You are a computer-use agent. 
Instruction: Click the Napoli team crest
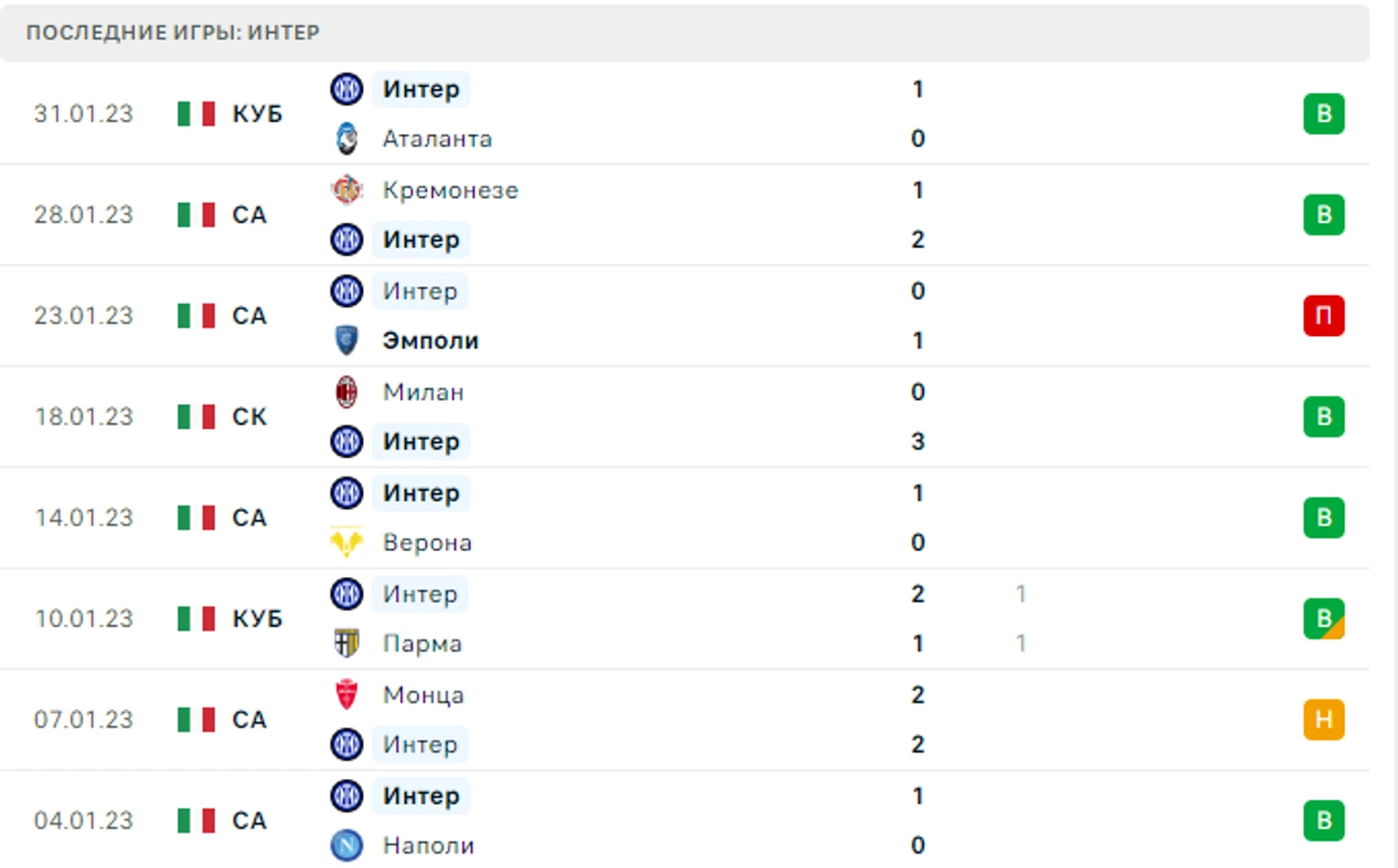point(347,845)
